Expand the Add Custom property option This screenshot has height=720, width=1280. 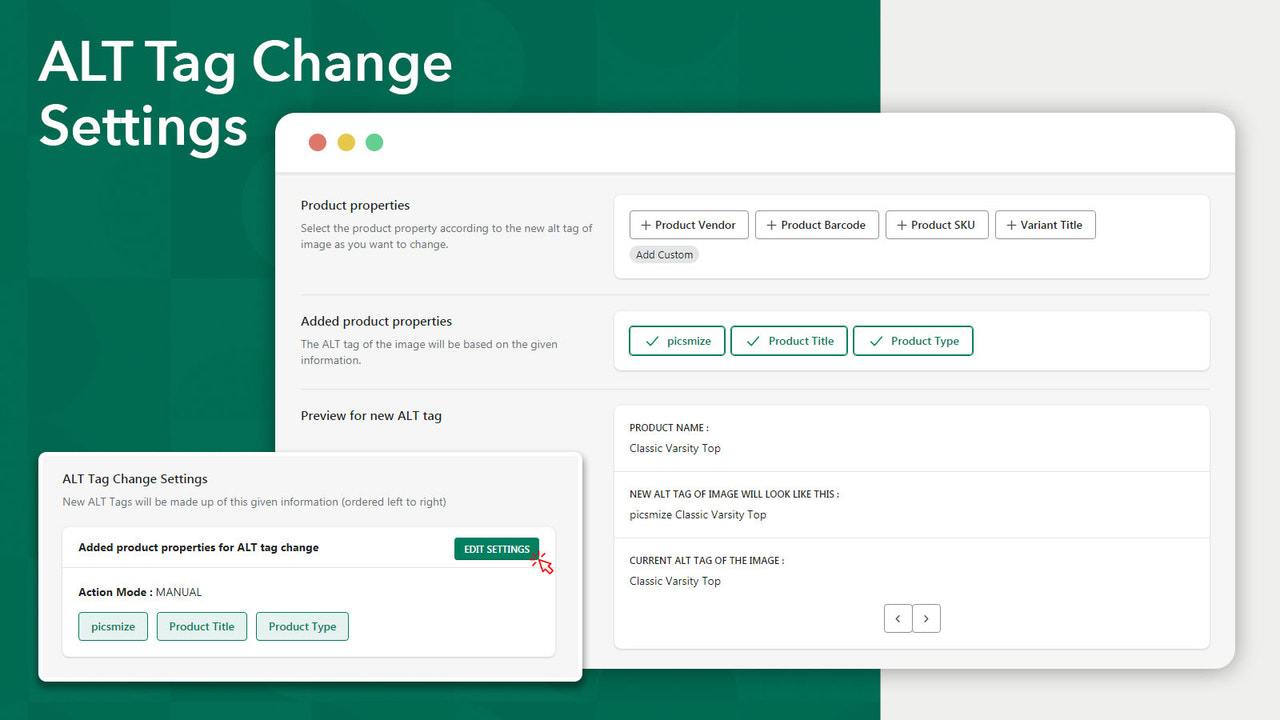[x=664, y=254]
